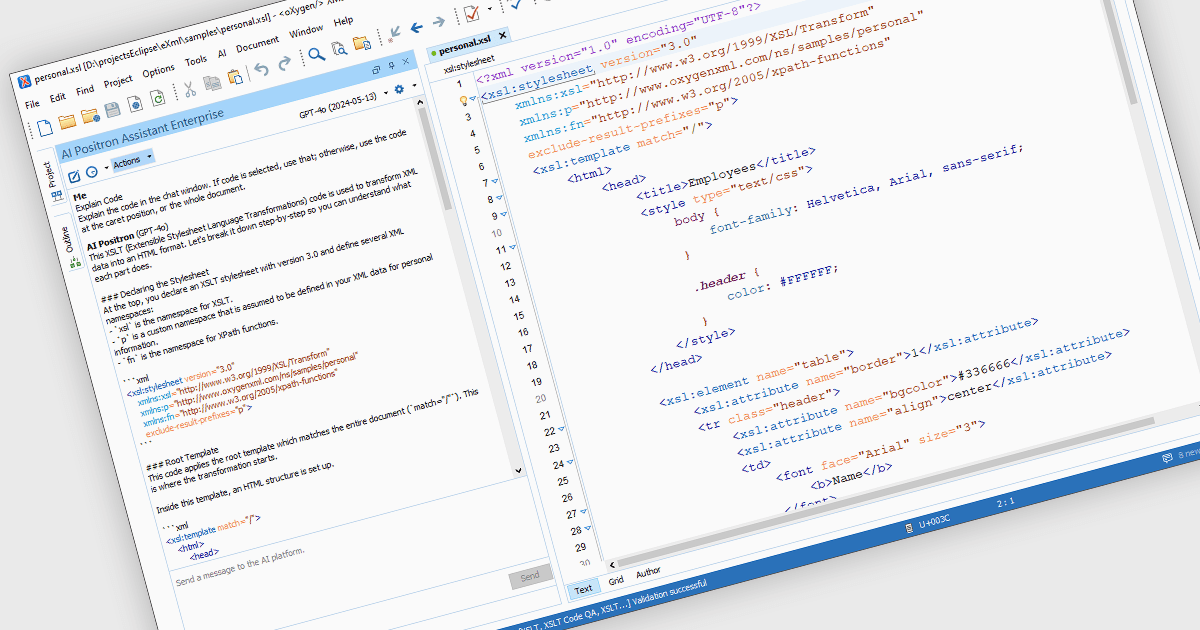Screen dimensions: 1200x630
Task: Switch to the Author editing mode tab
Action: pos(648,572)
